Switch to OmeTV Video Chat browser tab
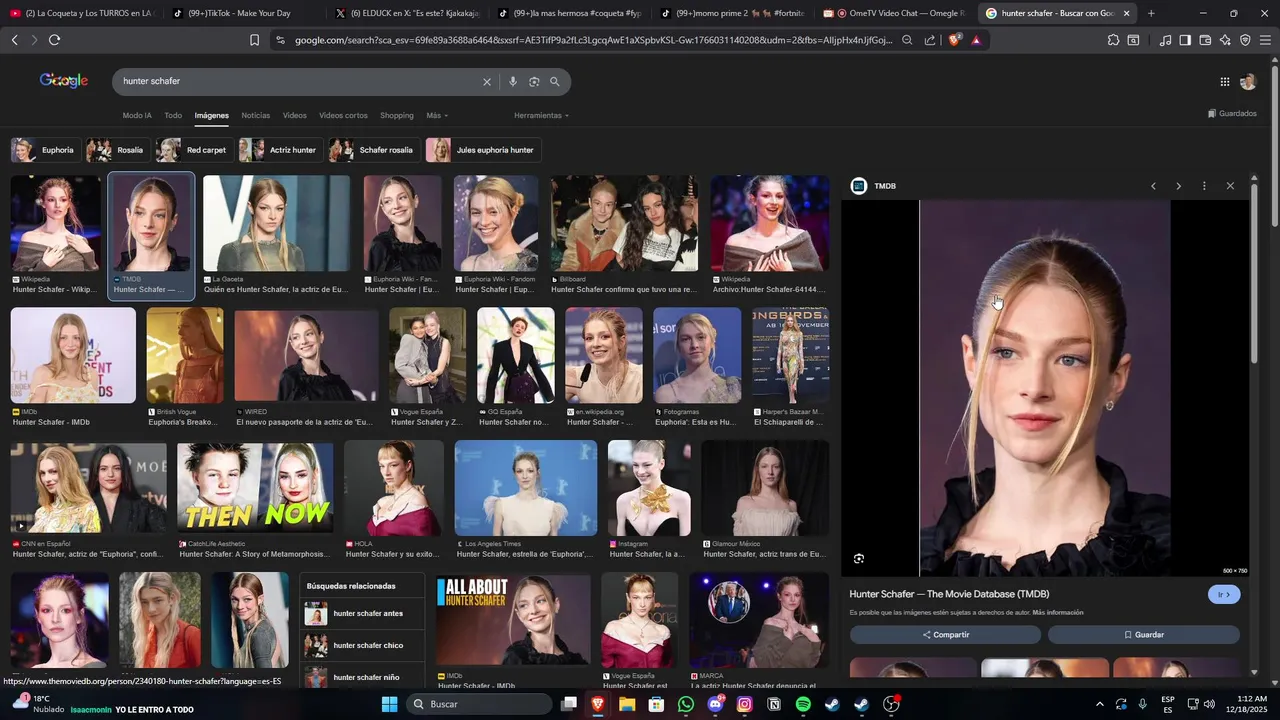Image resolution: width=1280 pixels, height=720 pixels. (x=895, y=13)
